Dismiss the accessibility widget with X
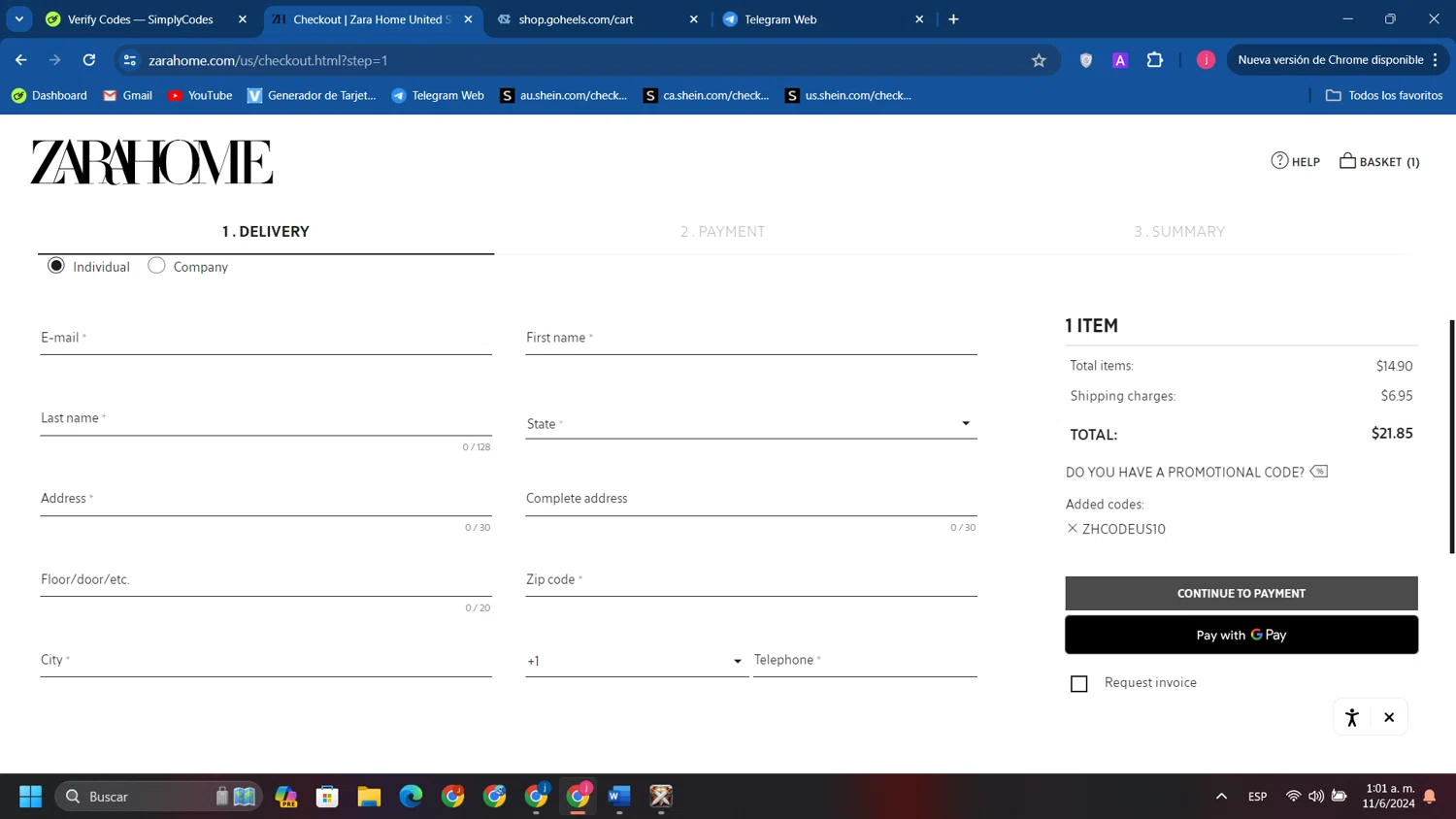This screenshot has height=819, width=1456. [x=1389, y=717]
